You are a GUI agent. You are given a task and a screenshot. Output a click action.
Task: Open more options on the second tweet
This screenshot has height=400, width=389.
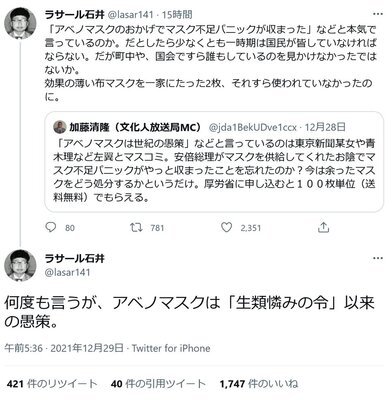pyautogui.click(x=378, y=258)
